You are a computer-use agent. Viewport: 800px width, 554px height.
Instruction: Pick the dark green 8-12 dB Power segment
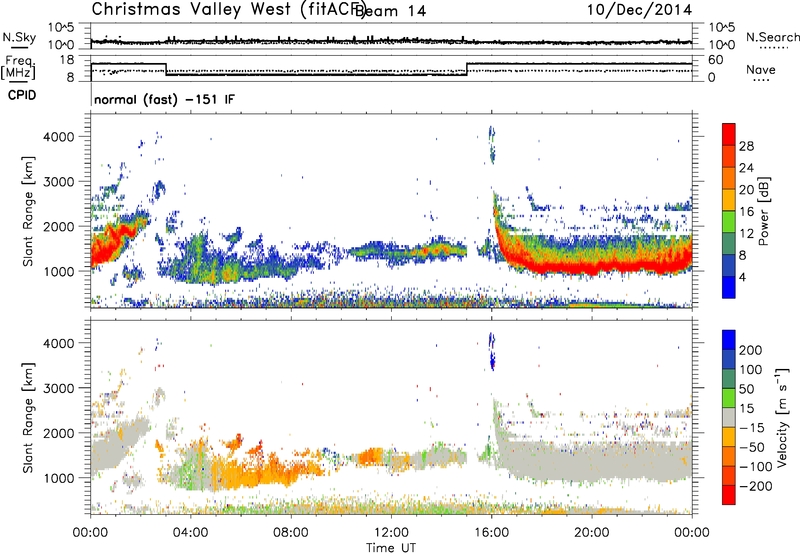(729, 244)
